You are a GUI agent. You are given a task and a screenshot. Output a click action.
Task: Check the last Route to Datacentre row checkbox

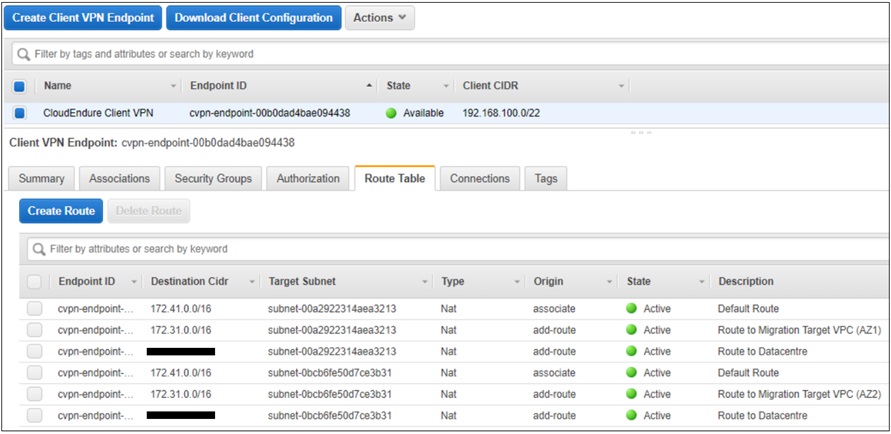point(35,416)
